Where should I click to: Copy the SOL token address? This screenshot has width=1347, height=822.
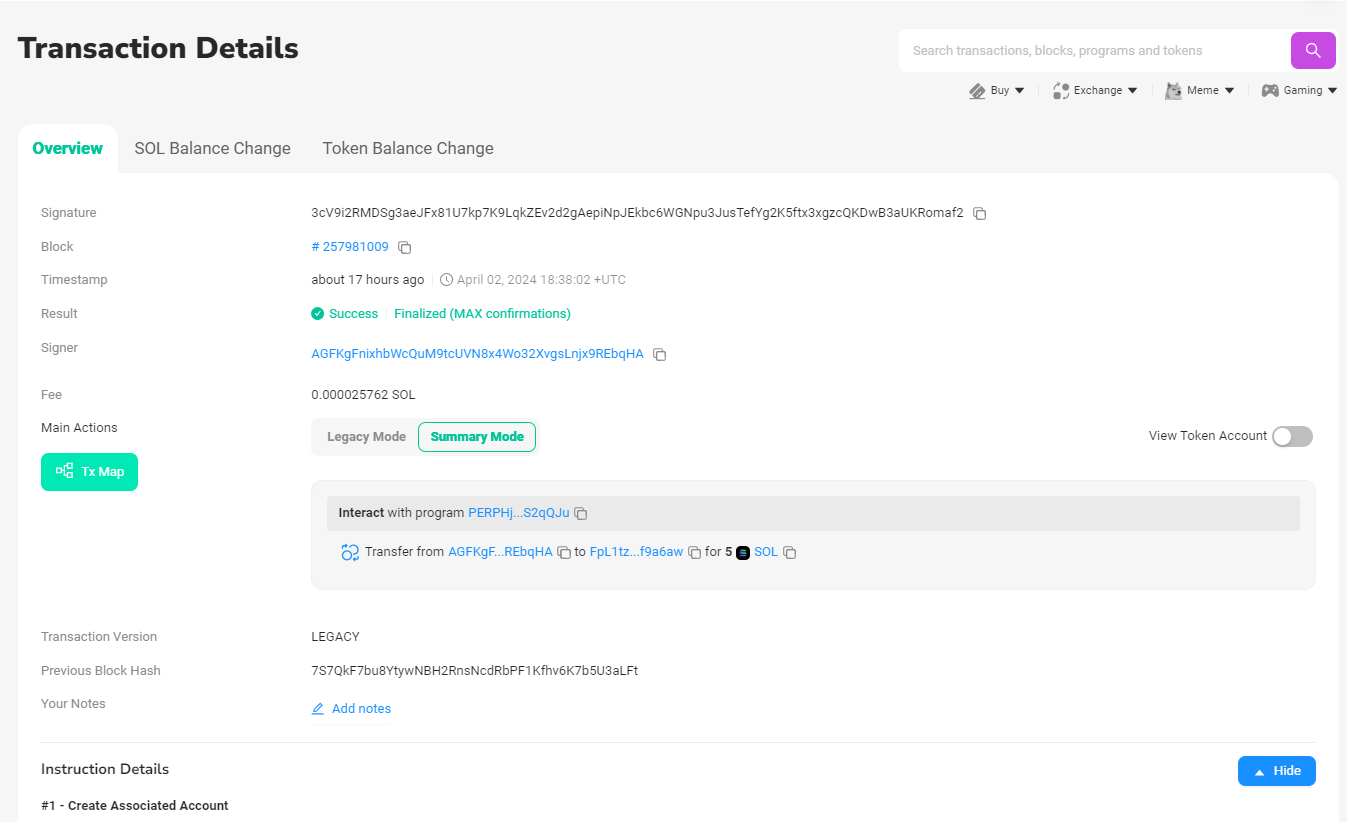click(x=789, y=552)
